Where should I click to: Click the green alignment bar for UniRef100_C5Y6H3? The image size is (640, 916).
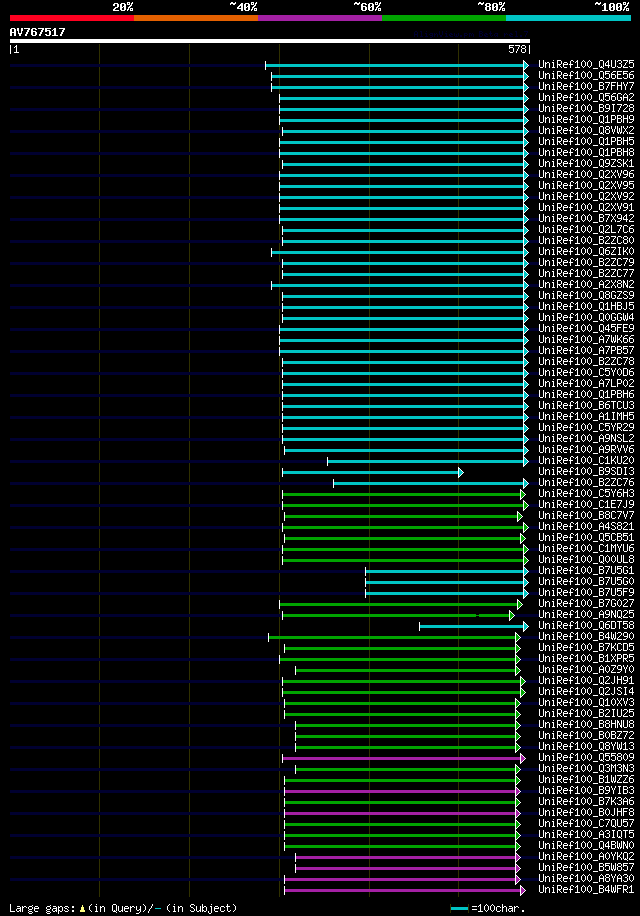[x=404, y=494]
